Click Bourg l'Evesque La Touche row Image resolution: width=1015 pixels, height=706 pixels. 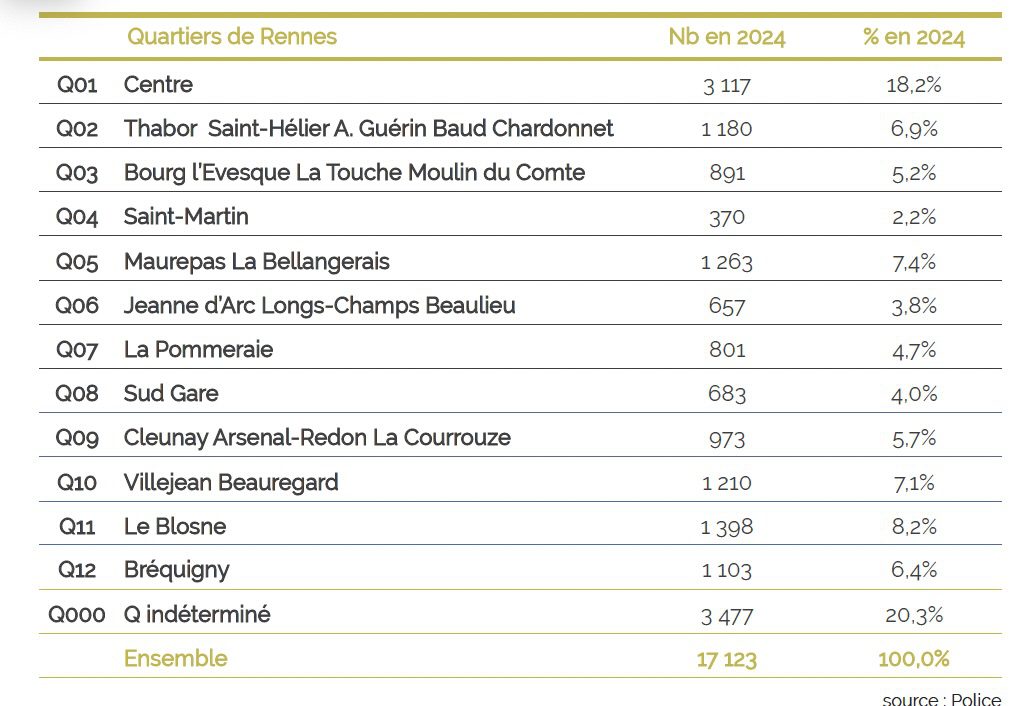tap(354, 173)
